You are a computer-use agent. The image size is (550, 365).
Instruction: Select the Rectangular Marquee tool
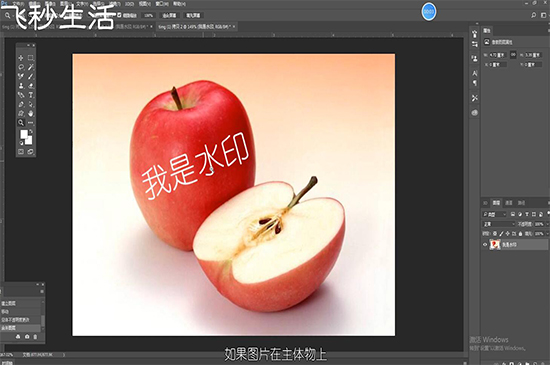click(x=31, y=58)
